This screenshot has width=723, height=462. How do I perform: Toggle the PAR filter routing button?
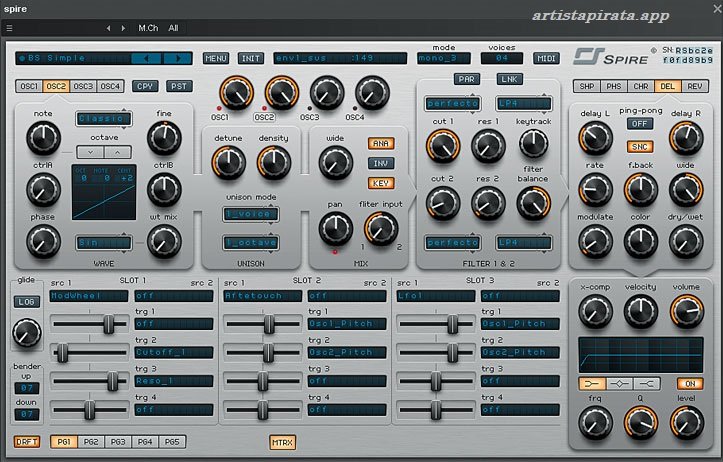466,79
